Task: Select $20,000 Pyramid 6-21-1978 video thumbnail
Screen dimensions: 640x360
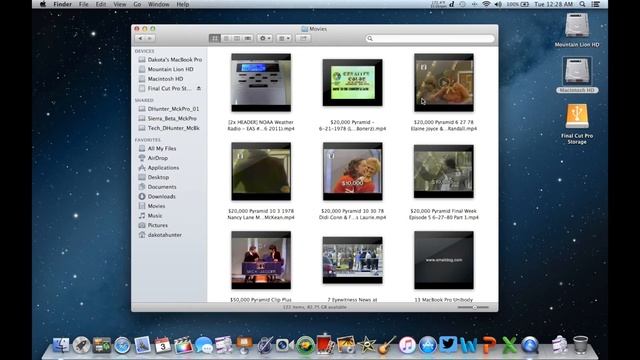Action: point(353,82)
